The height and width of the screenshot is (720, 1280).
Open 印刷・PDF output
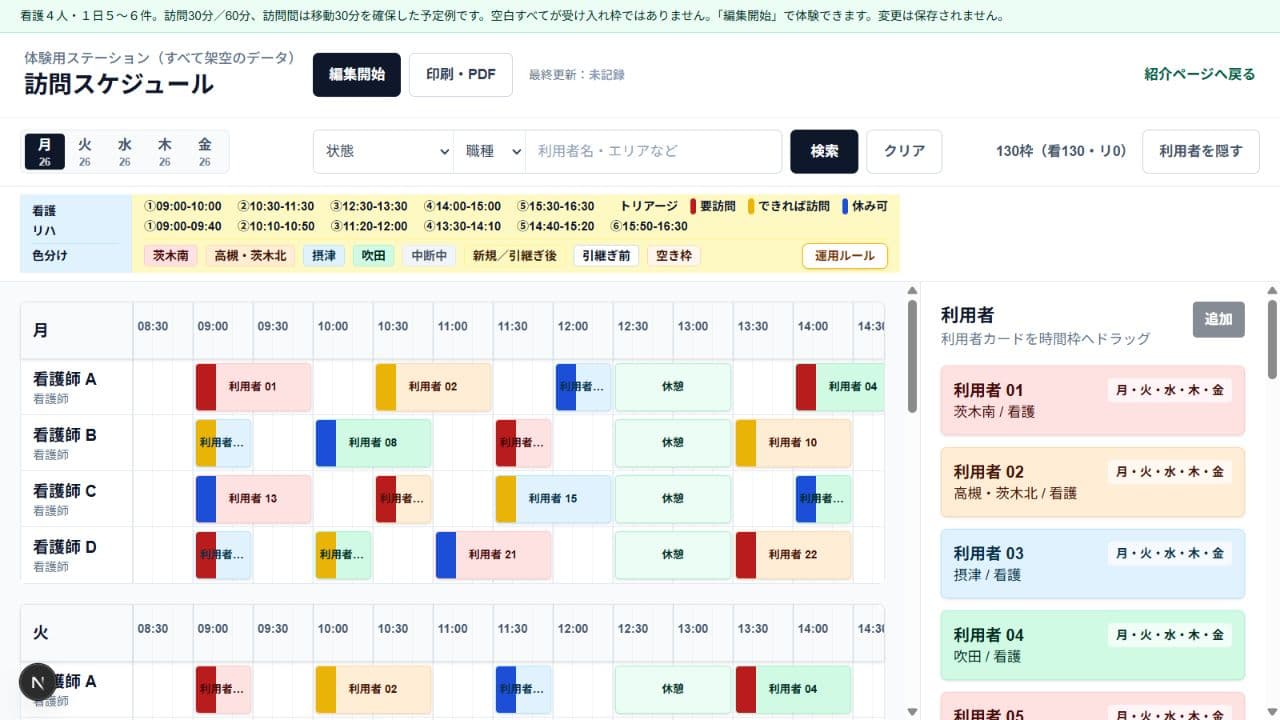(461, 75)
